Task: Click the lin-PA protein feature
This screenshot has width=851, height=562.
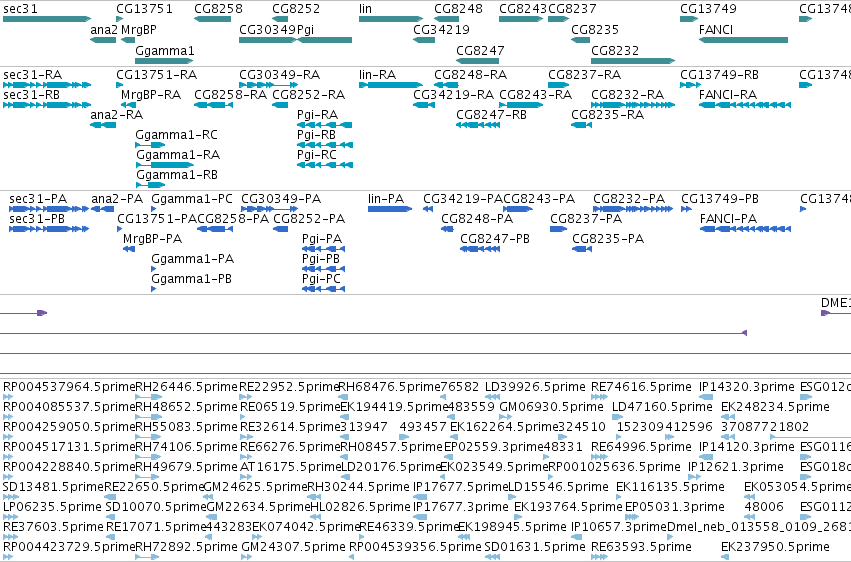Action: click(x=390, y=209)
